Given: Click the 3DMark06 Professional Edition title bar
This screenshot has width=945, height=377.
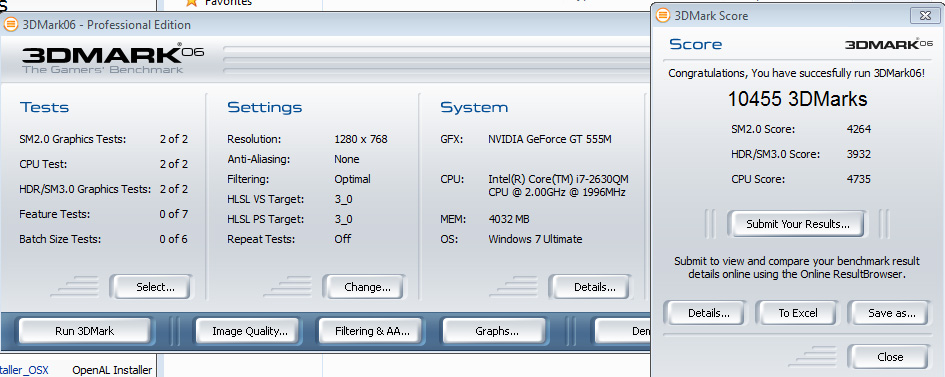Looking at the screenshot, I should (x=325, y=25).
